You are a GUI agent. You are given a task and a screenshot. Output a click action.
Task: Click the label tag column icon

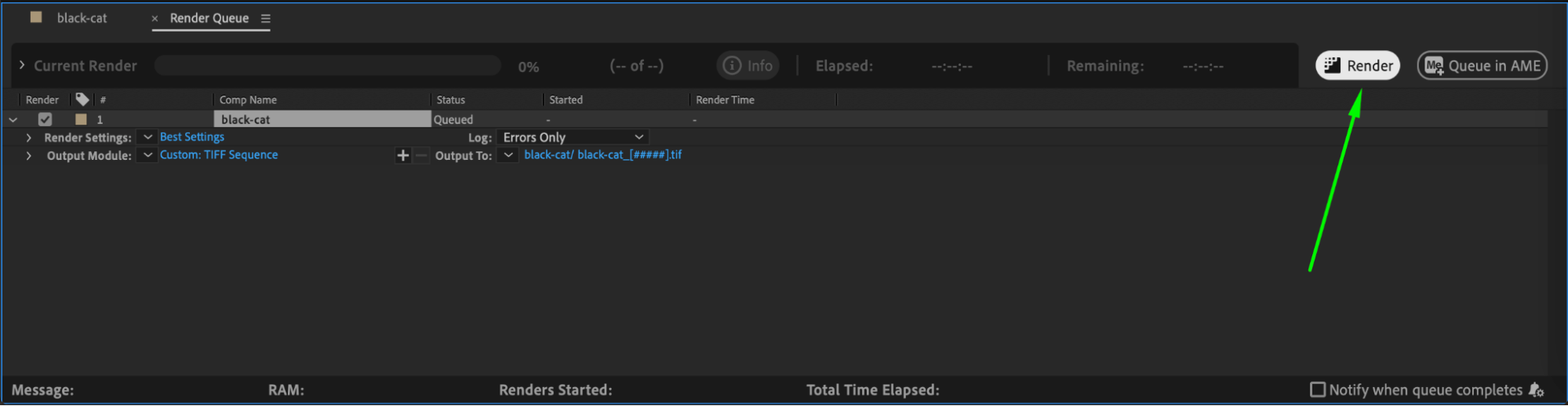pos(82,100)
